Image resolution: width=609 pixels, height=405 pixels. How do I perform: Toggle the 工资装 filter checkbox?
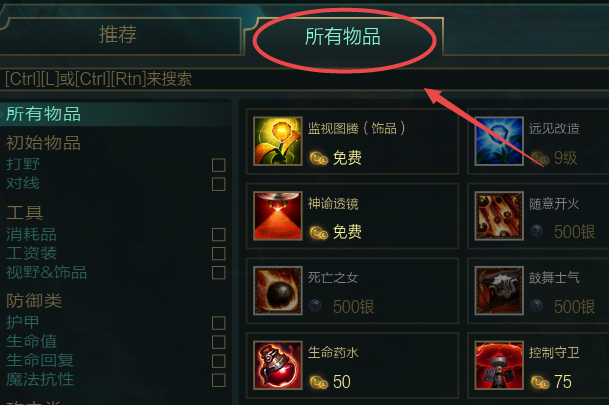tap(219, 254)
